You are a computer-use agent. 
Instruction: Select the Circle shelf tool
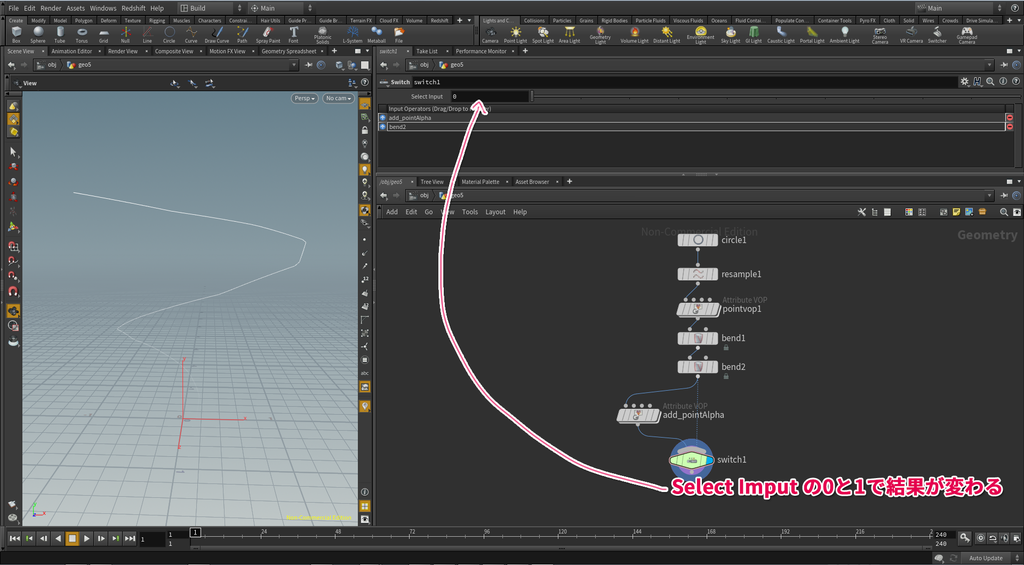pyautogui.click(x=169, y=35)
